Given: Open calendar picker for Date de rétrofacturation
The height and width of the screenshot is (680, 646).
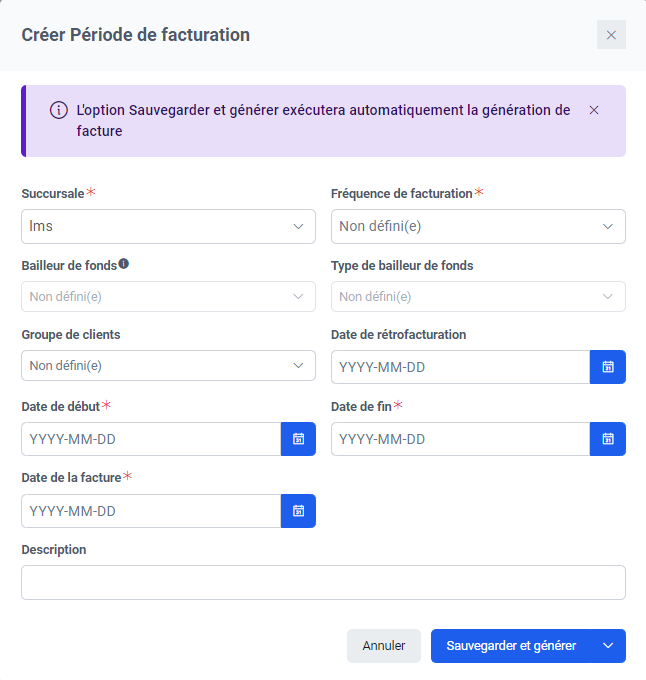Looking at the screenshot, I should [x=608, y=367].
